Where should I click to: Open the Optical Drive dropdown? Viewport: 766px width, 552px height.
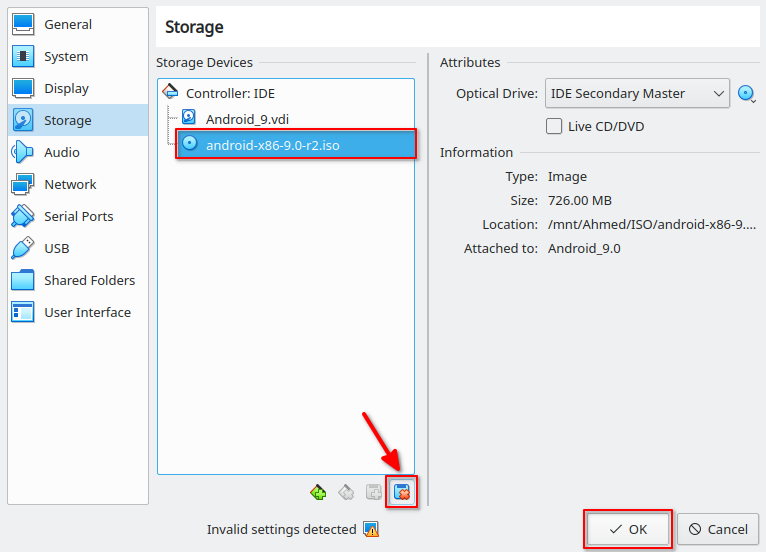click(637, 93)
